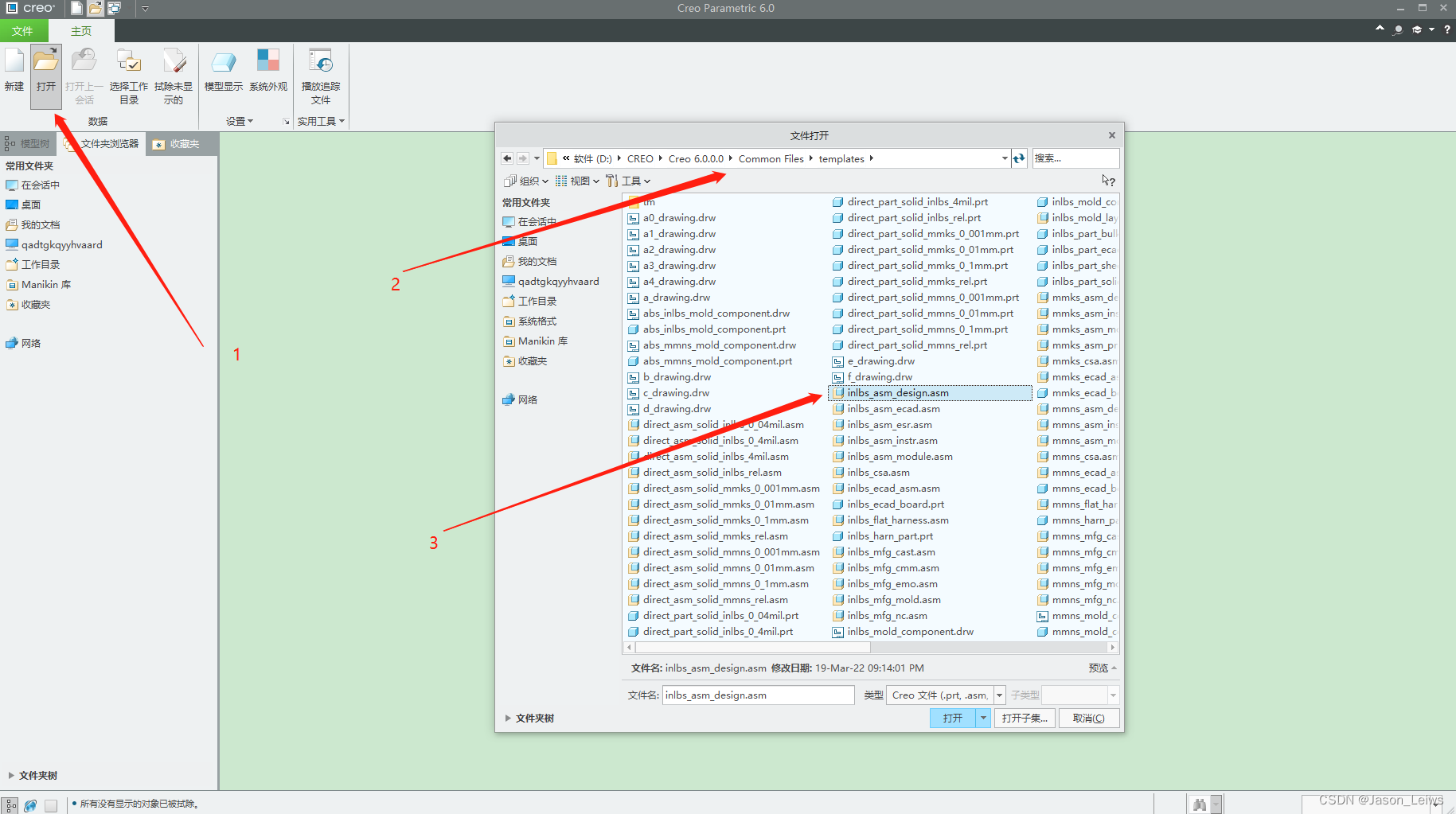The image size is (1456, 814).
Task: Click quick access Open folder icon
Action: point(96,8)
